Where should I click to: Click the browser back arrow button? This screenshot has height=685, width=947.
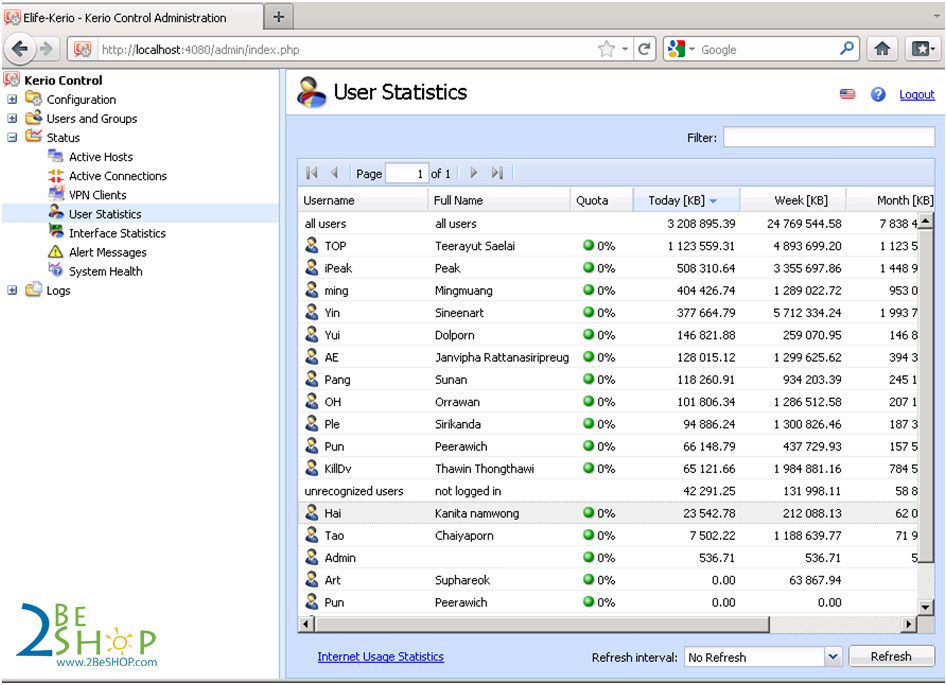20,49
